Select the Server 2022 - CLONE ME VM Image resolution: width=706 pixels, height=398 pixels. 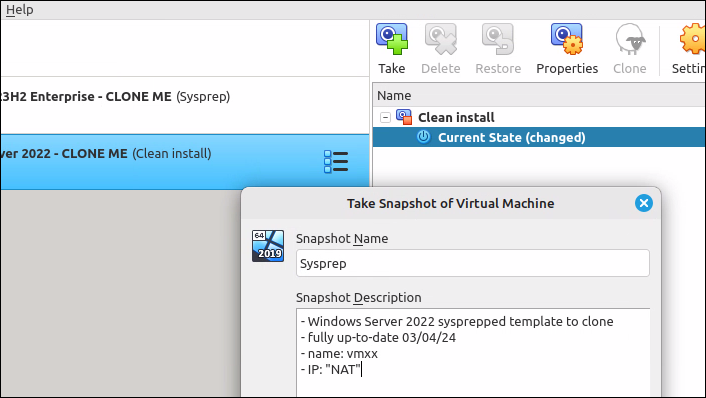185,162
